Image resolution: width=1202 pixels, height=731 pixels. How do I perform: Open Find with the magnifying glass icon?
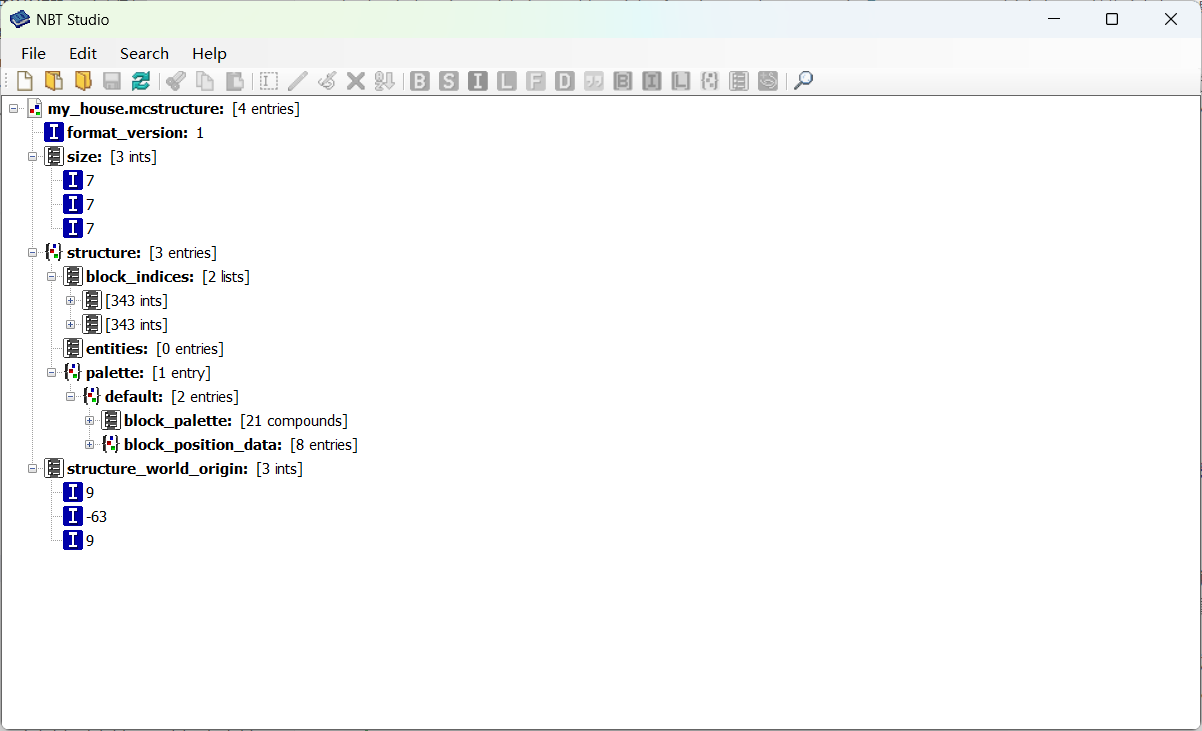(x=803, y=81)
